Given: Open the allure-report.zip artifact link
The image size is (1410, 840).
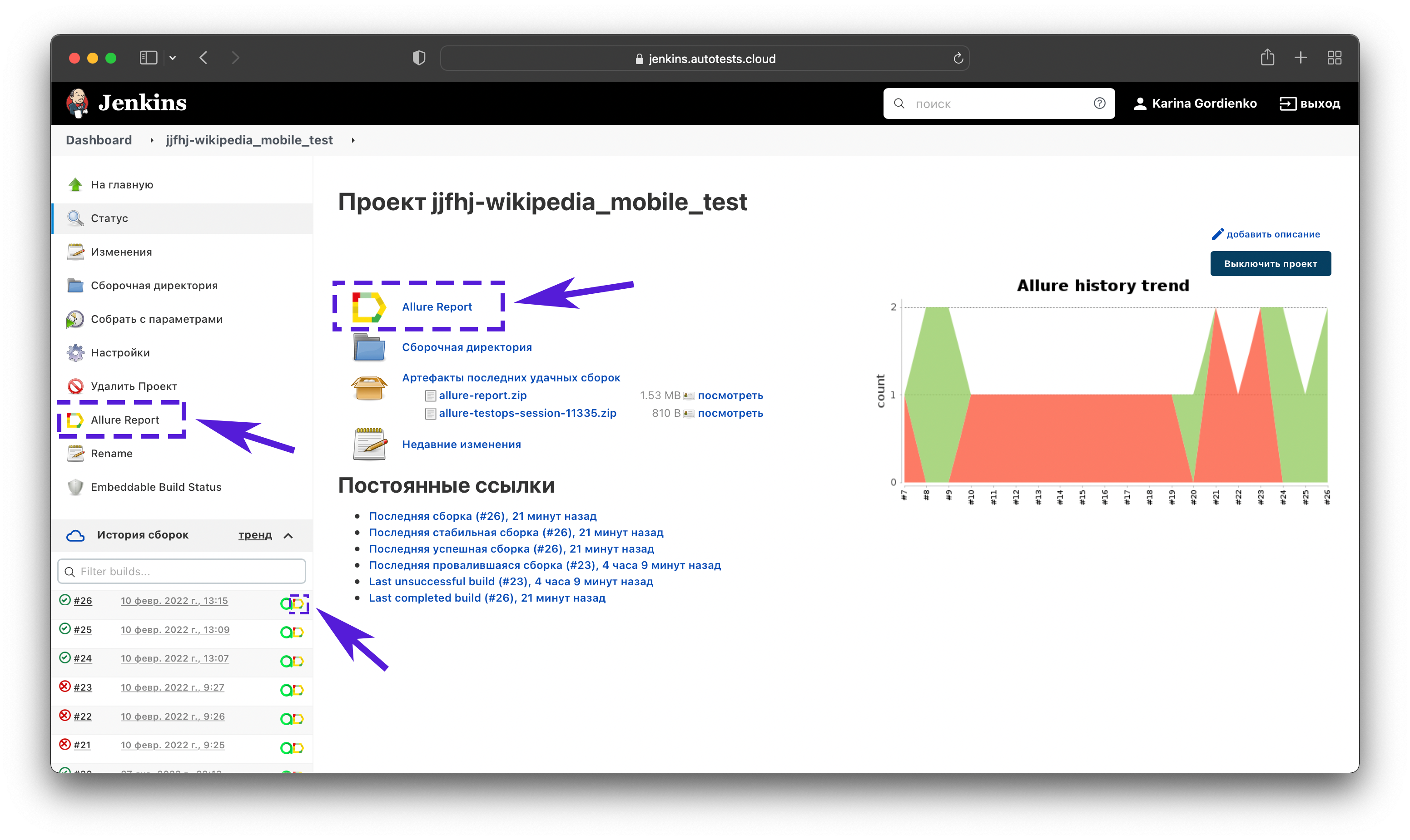Looking at the screenshot, I should 482,395.
